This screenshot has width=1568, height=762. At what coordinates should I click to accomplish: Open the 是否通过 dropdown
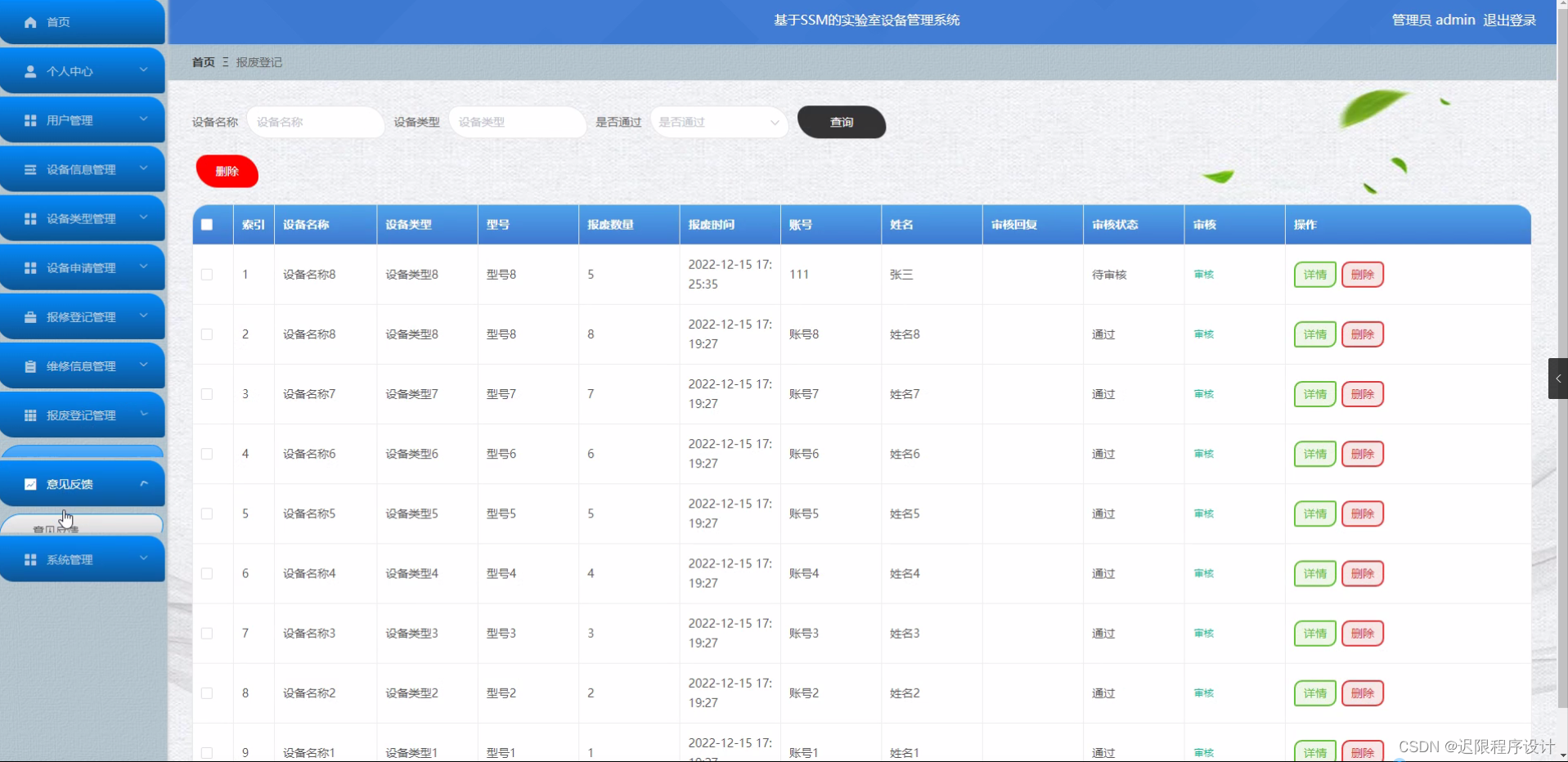click(x=718, y=122)
